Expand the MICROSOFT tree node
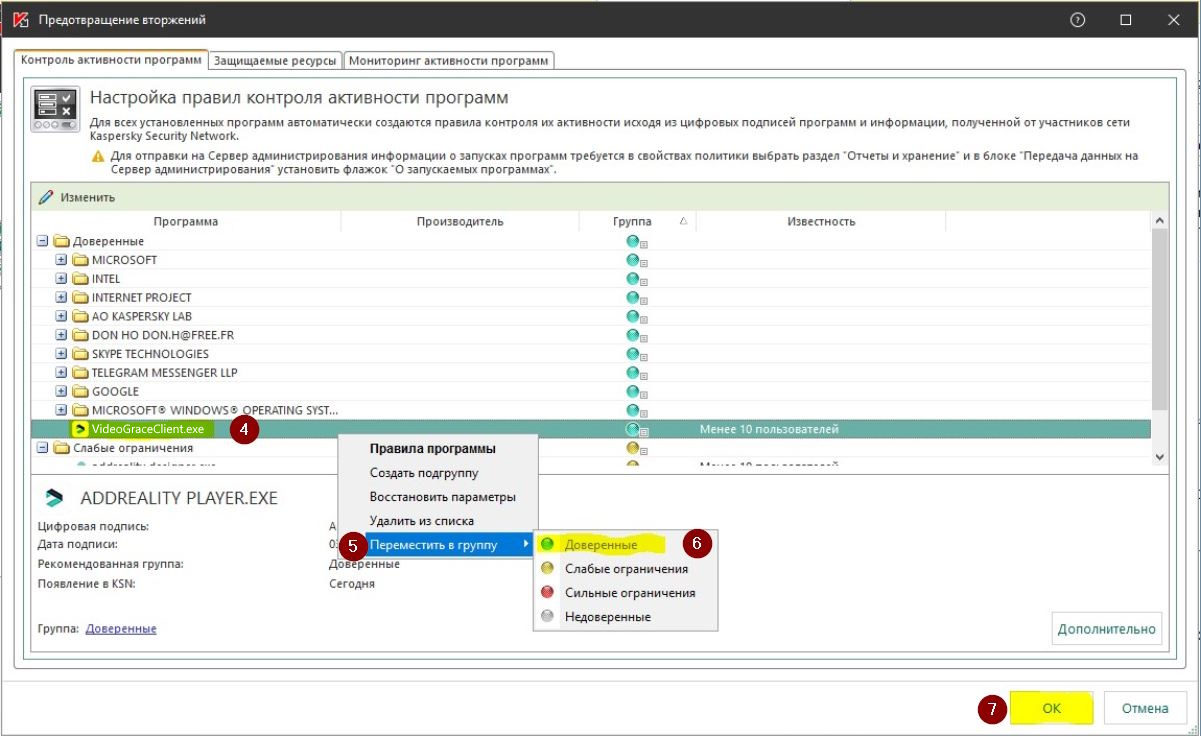This screenshot has width=1201, height=736. pos(59,259)
